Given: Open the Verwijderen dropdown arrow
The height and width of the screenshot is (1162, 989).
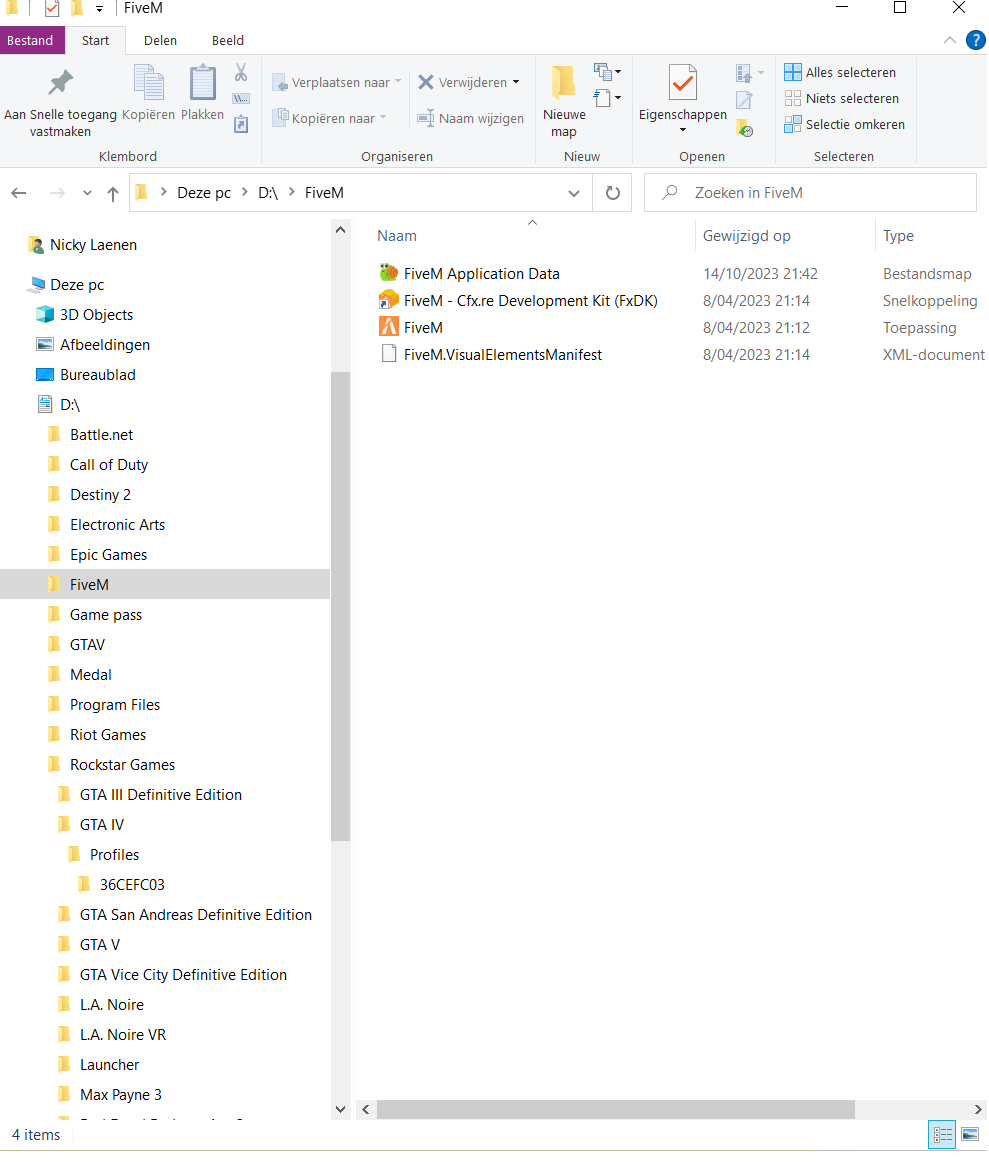Looking at the screenshot, I should point(516,82).
